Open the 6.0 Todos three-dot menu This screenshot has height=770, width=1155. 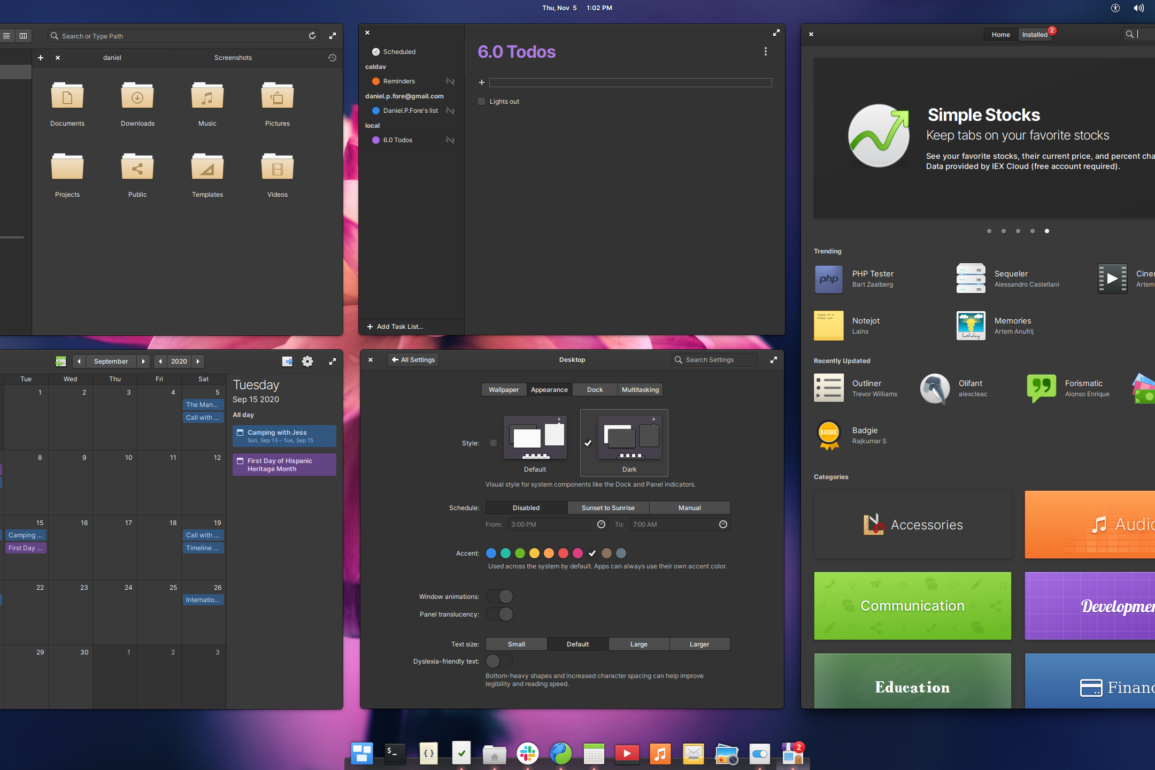click(x=766, y=52)
